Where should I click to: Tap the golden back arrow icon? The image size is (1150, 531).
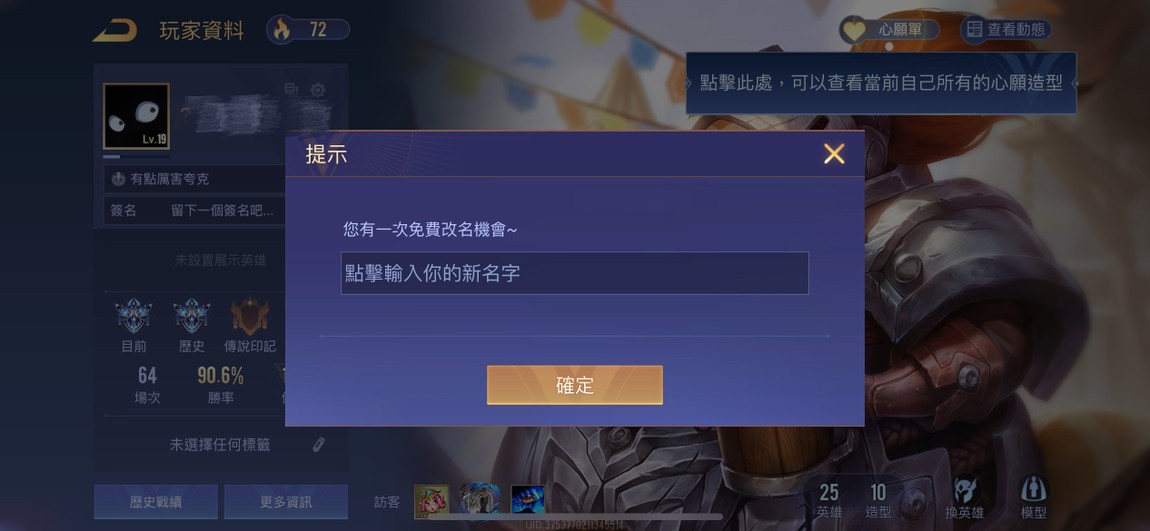[x=115, y=31]
